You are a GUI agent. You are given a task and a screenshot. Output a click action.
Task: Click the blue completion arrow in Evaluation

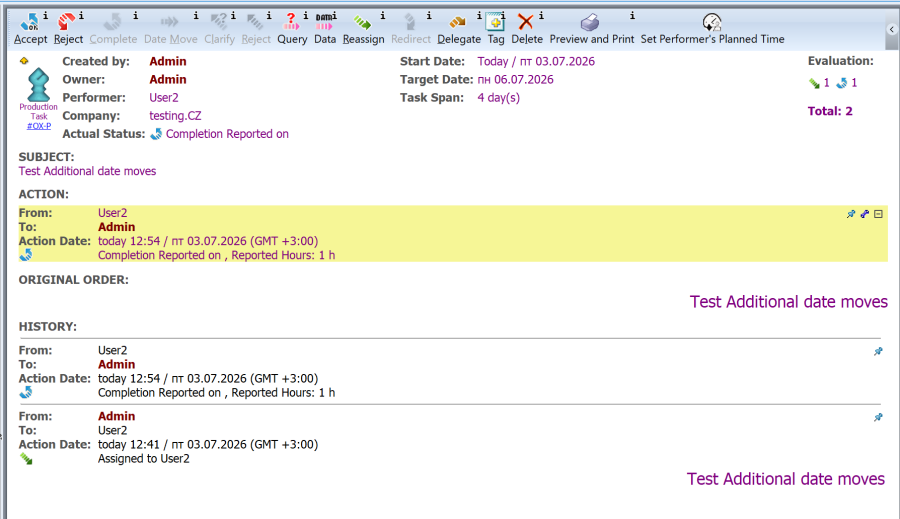(x=841, y=83)
